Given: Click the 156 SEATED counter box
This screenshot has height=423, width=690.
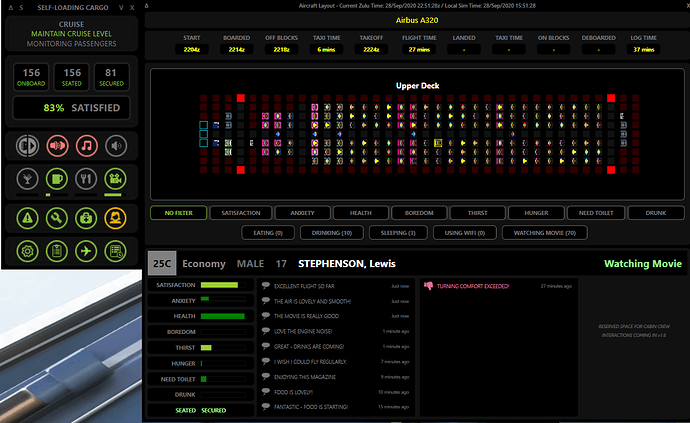Looking at the screenshot, I should (x=72, y=77).
